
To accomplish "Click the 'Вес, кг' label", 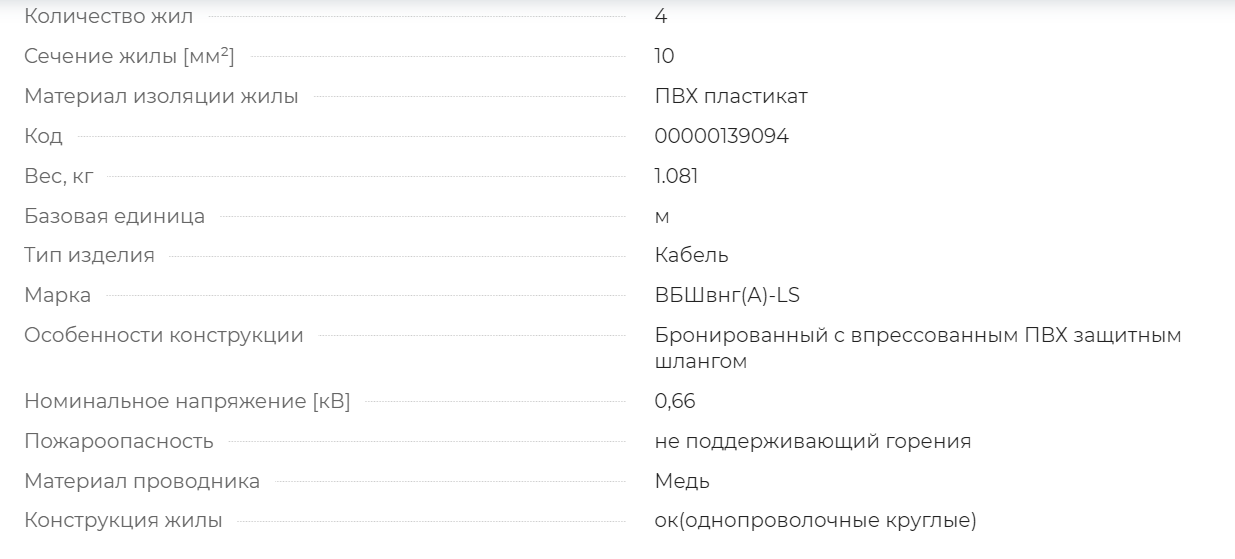I will click(x=58, y=176).
